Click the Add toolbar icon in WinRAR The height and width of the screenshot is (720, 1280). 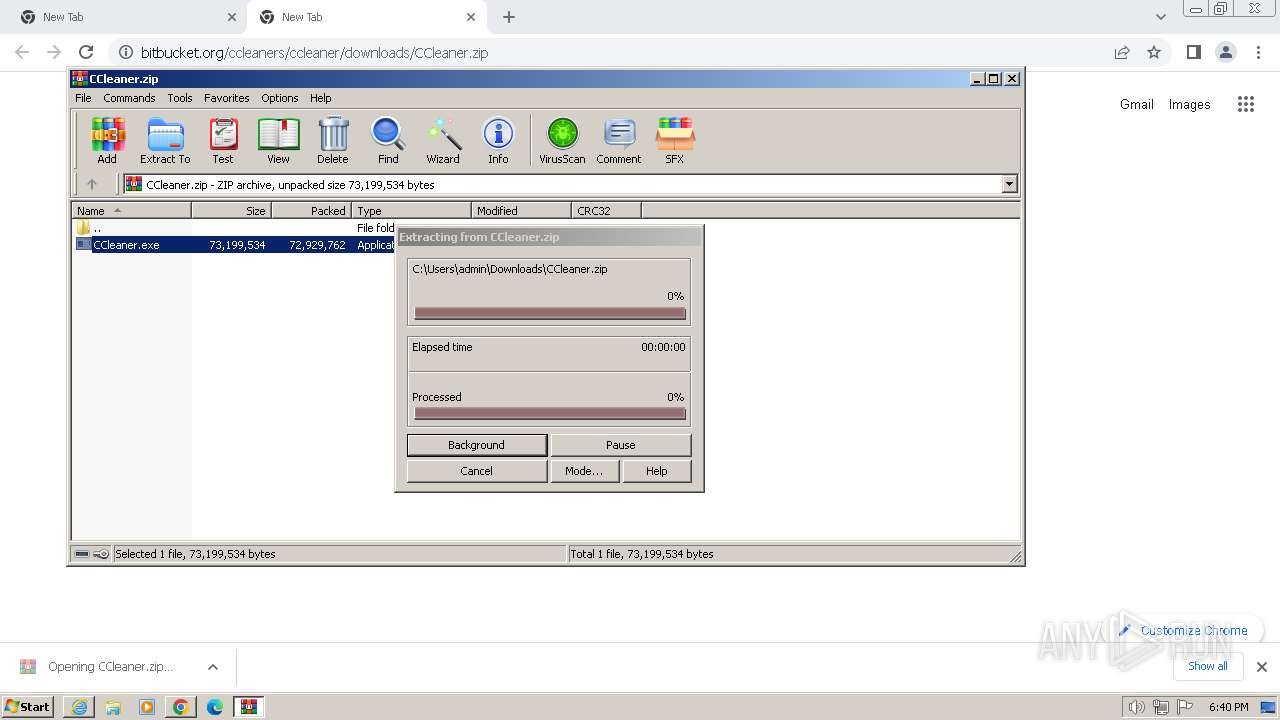[x=107, y=141]
